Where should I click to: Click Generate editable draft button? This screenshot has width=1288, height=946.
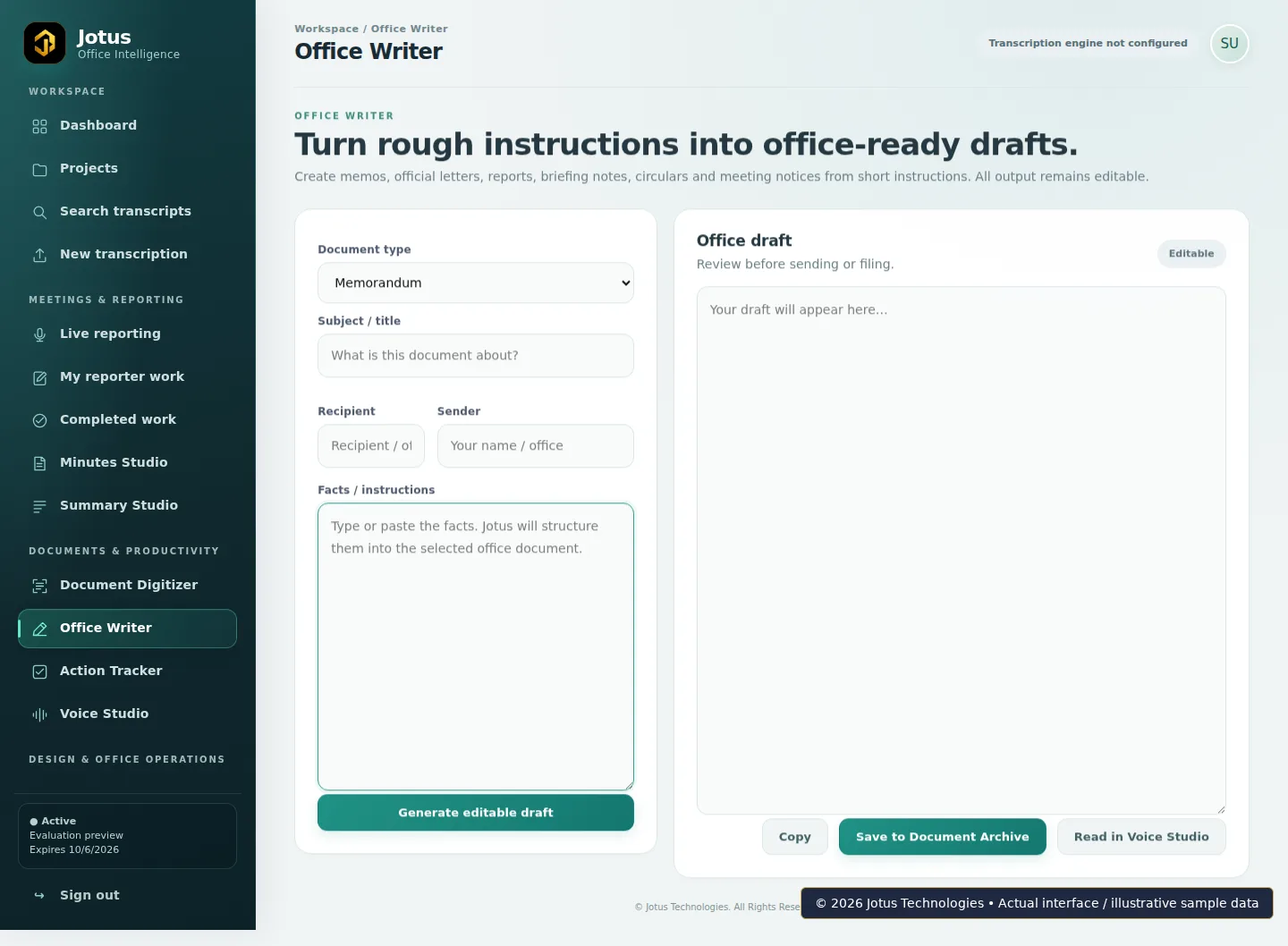(476, 813)
